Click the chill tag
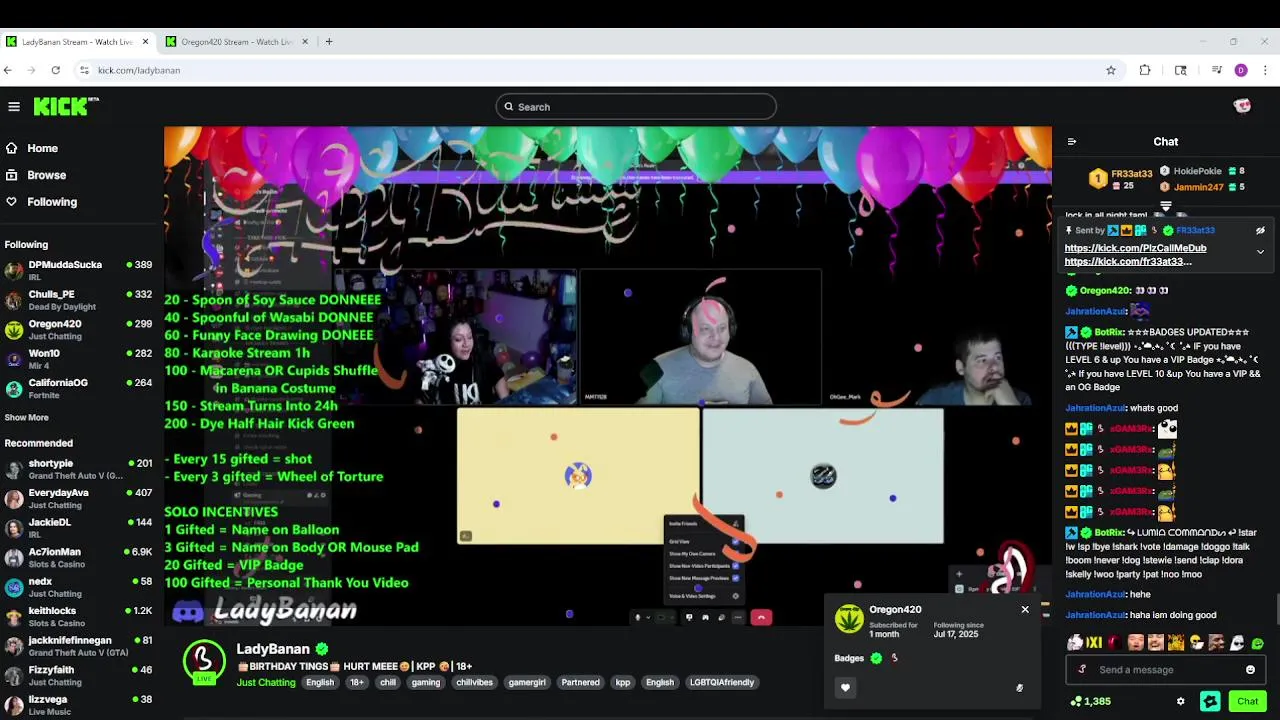The height and width of the screenshot is (720, 1280). (388, 683)
